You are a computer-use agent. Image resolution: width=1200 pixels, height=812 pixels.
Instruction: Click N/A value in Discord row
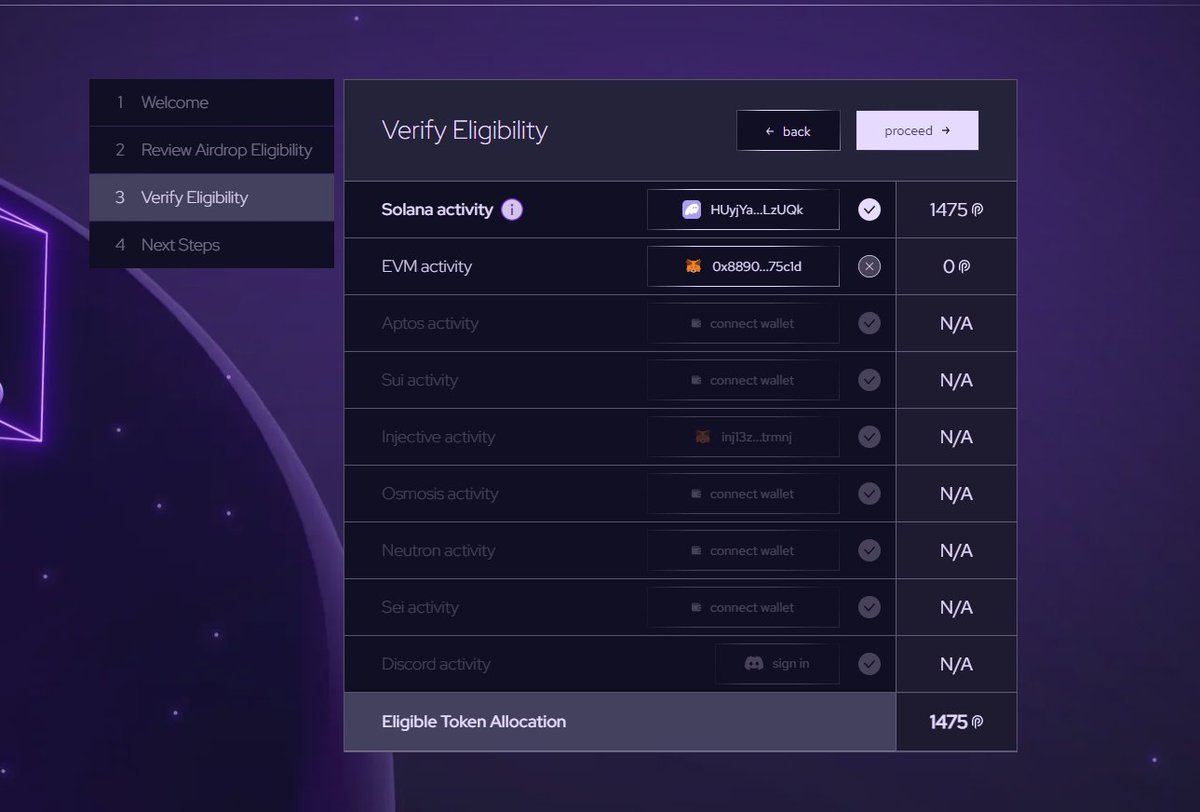(956, 664)
